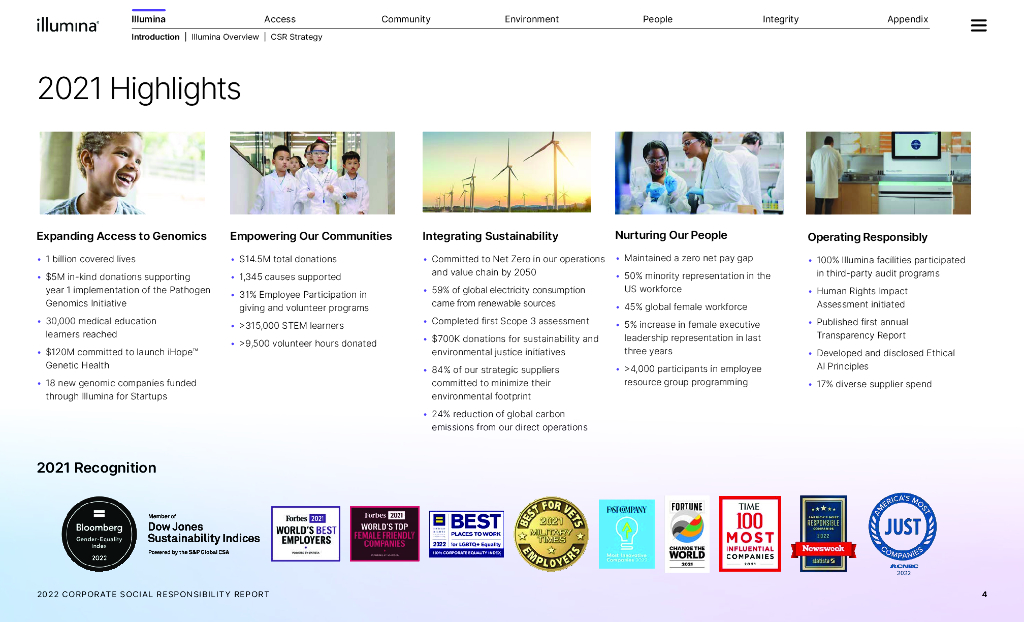Click the 'Committed to Net Zero' bullet
This screenshot has height=622, width=1024.
tap(518, 265)
